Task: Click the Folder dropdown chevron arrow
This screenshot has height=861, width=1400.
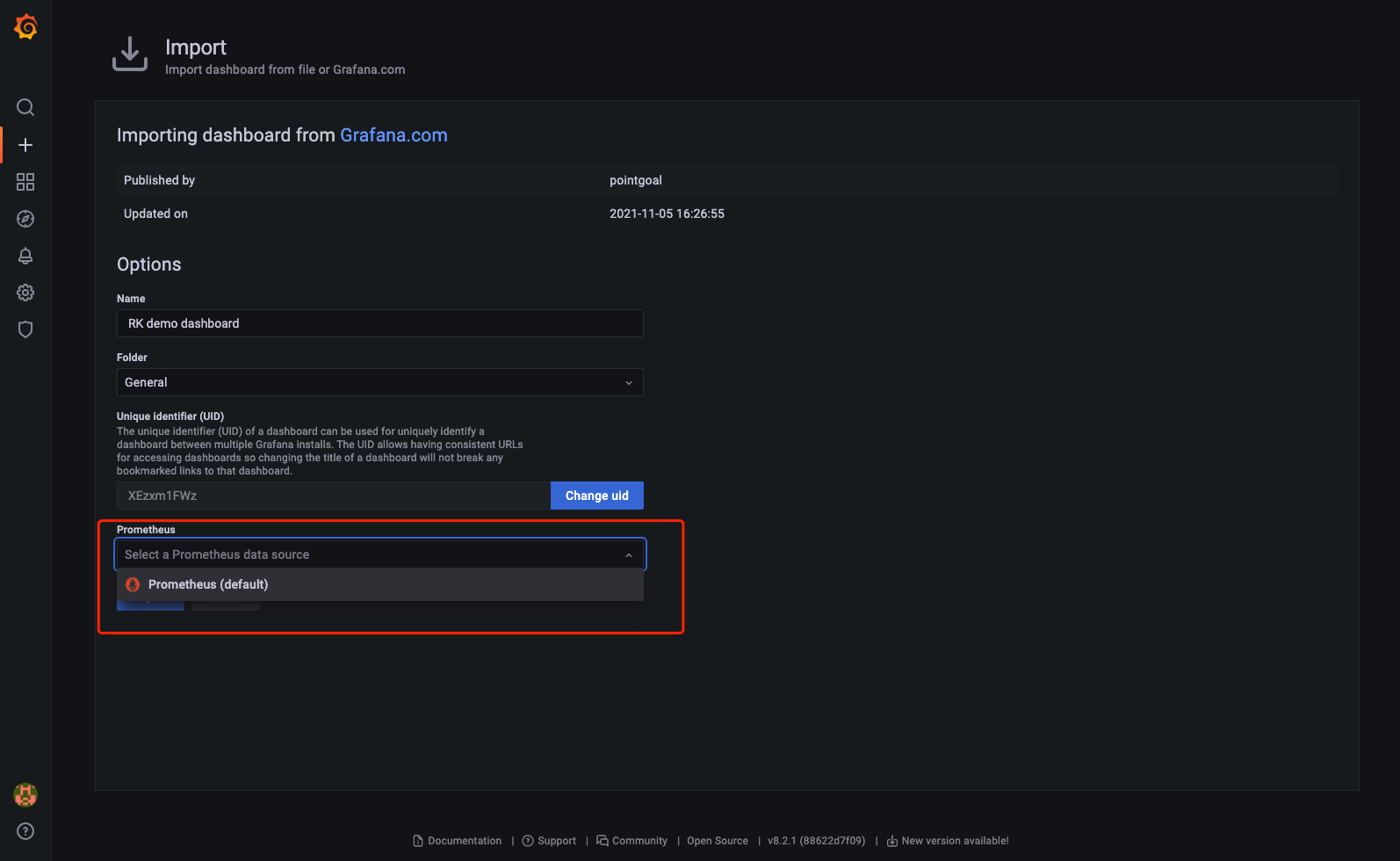Action: pos(629,383)
